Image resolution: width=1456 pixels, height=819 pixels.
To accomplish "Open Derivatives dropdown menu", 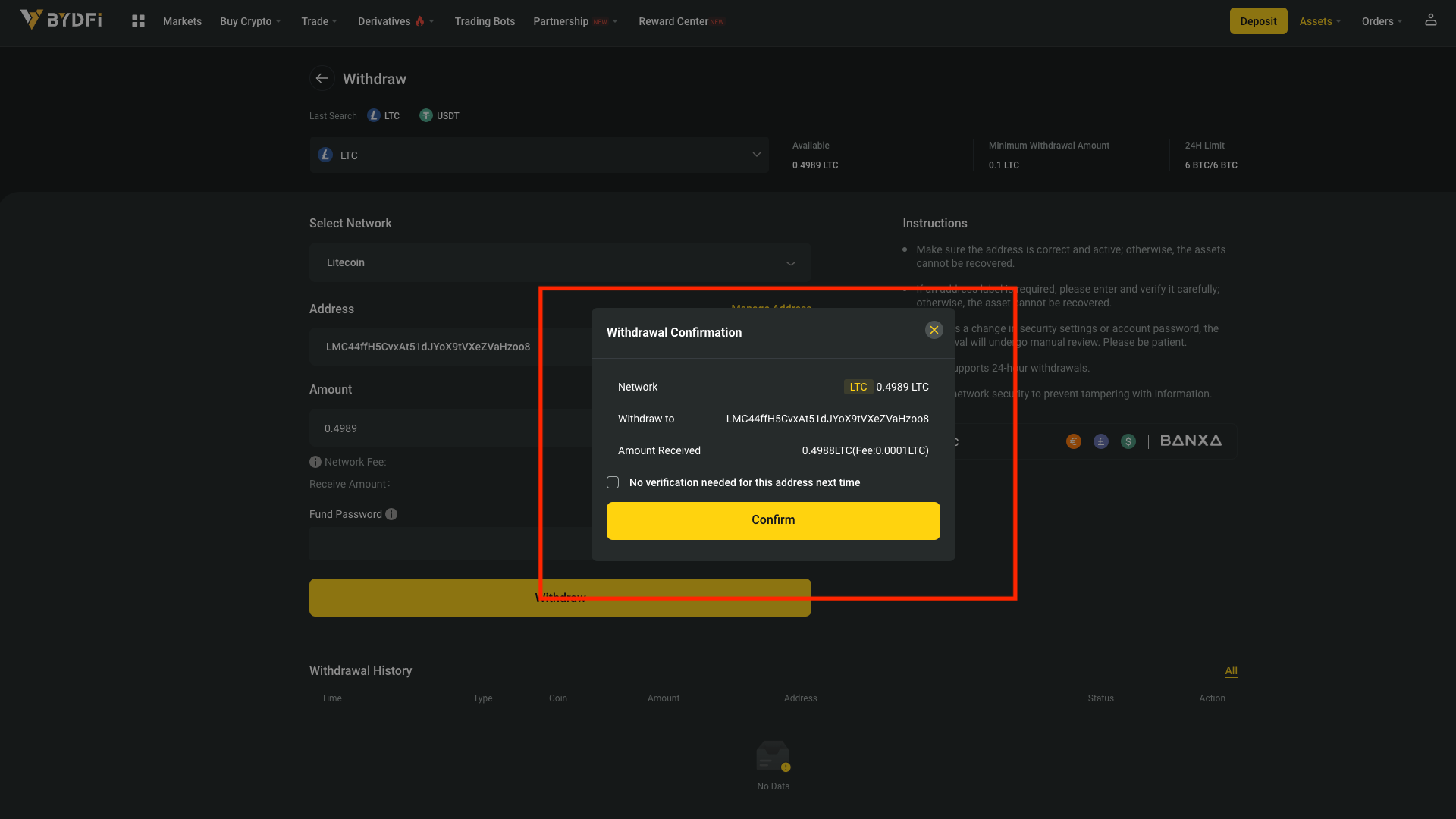I will [396, 21].
